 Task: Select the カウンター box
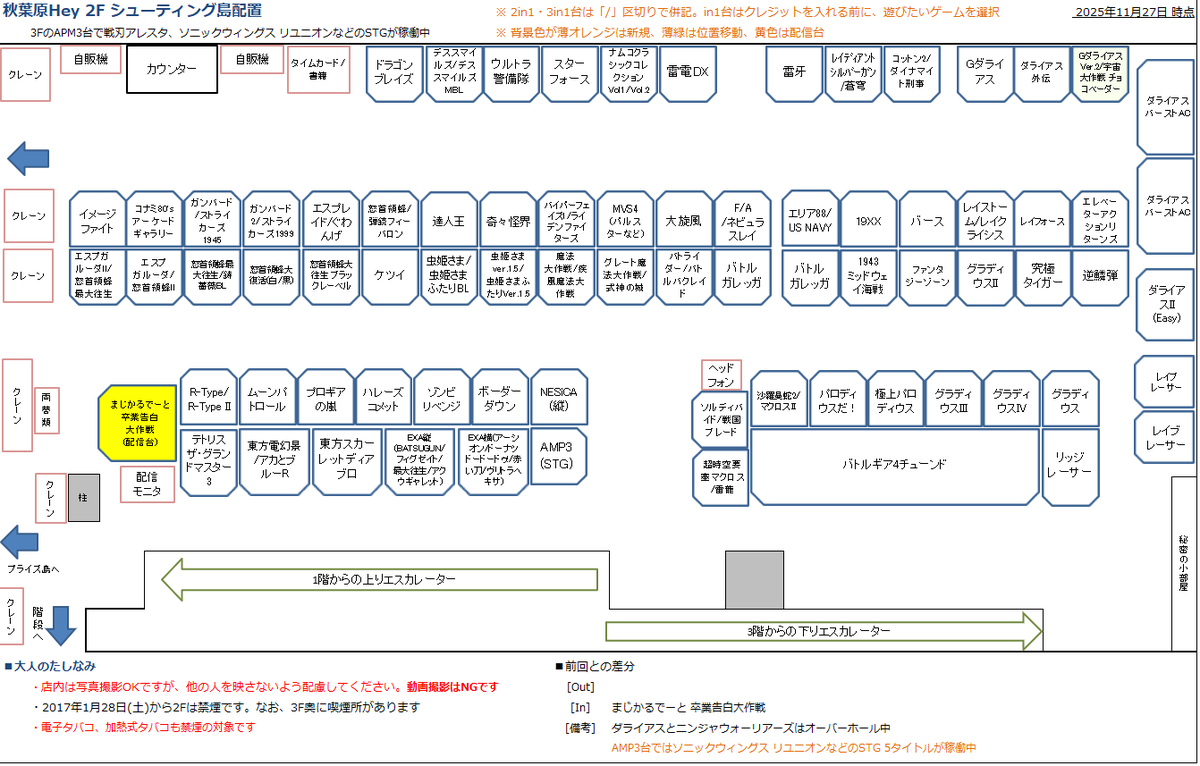(172, 69)
